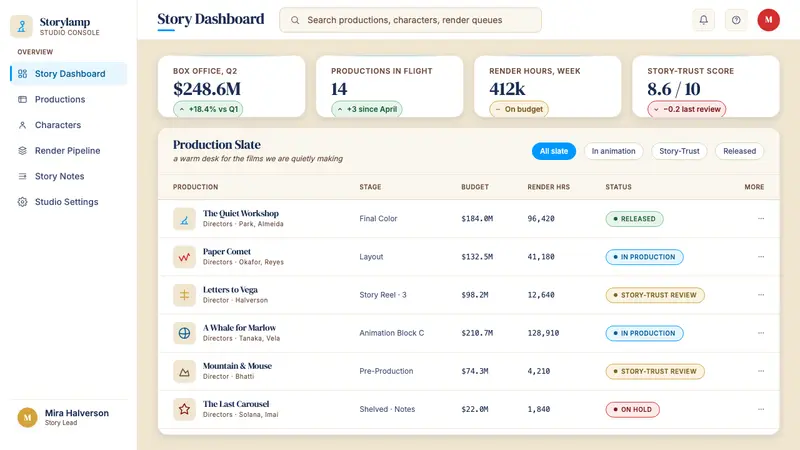This screenshot has height=450, width=800.
Task: Open the help question-mark icon
Action: (x=736, y=20)
